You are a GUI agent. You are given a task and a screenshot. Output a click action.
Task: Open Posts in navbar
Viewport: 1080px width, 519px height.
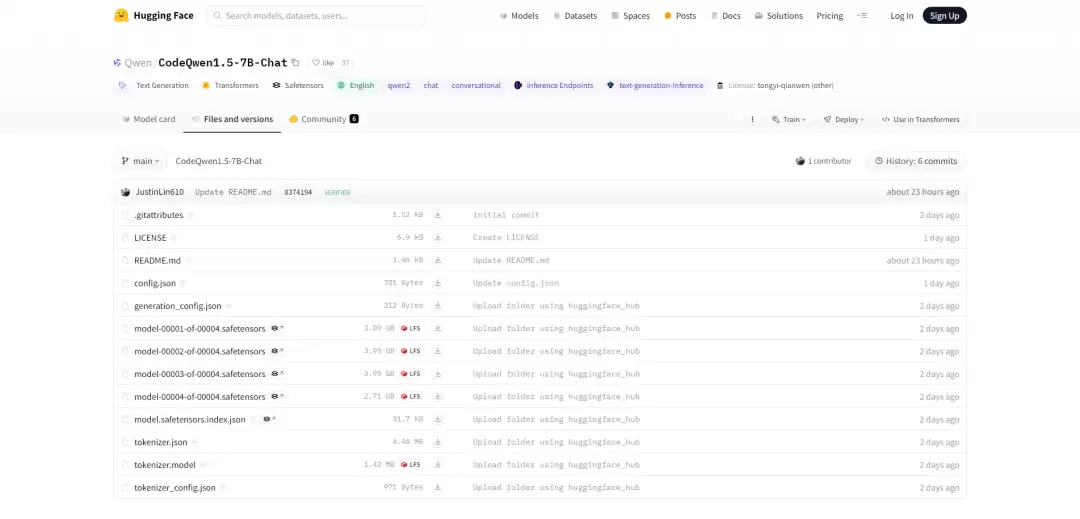[x=680, y=16]
